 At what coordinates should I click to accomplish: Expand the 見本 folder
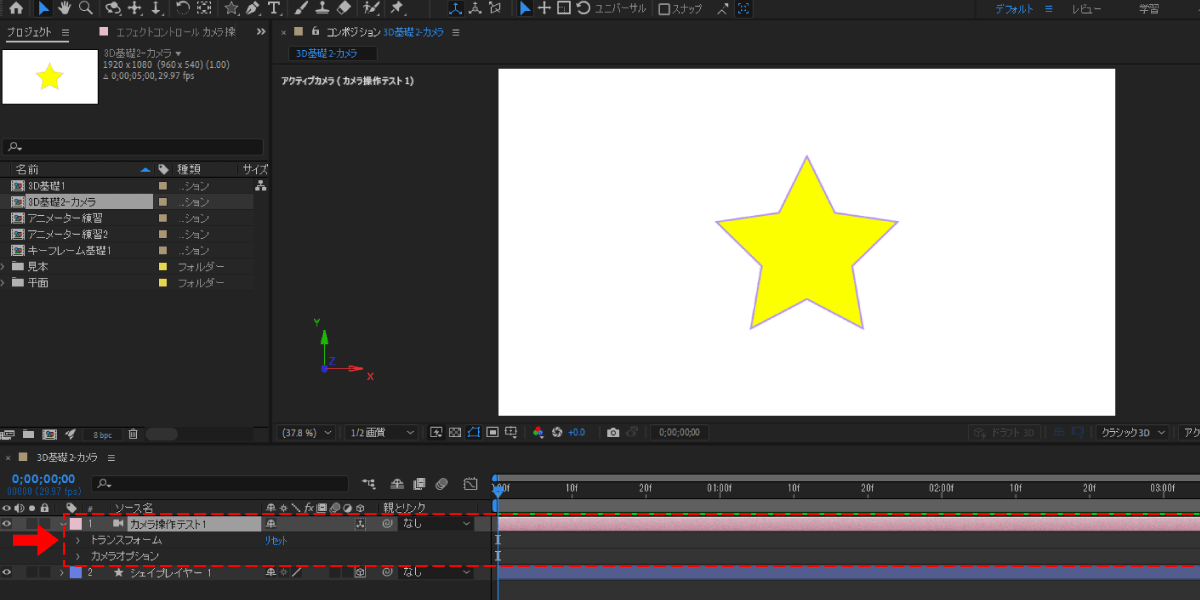pos(4,267)
